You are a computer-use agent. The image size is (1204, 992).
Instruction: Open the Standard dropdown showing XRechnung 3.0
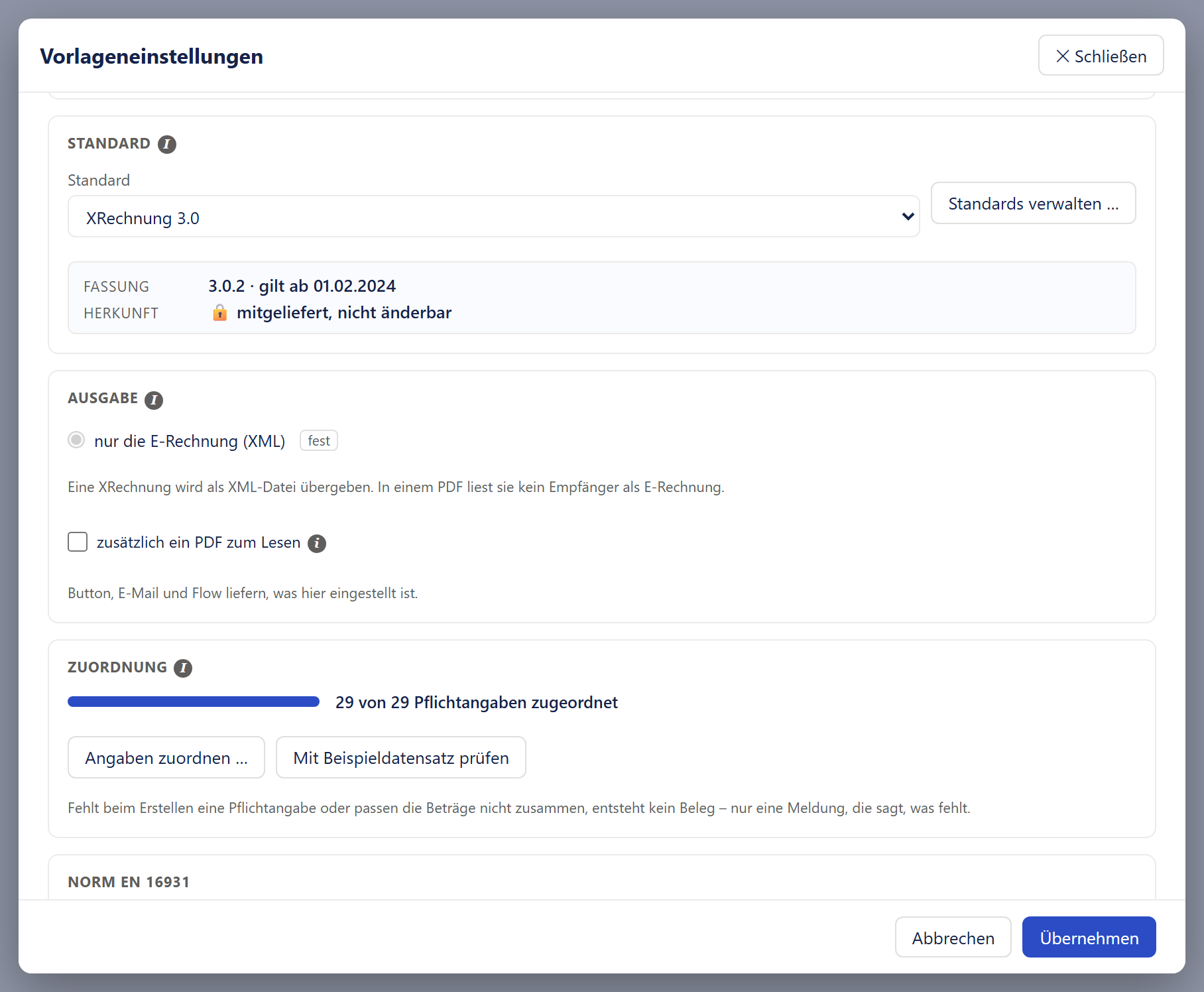coord(493,216)
